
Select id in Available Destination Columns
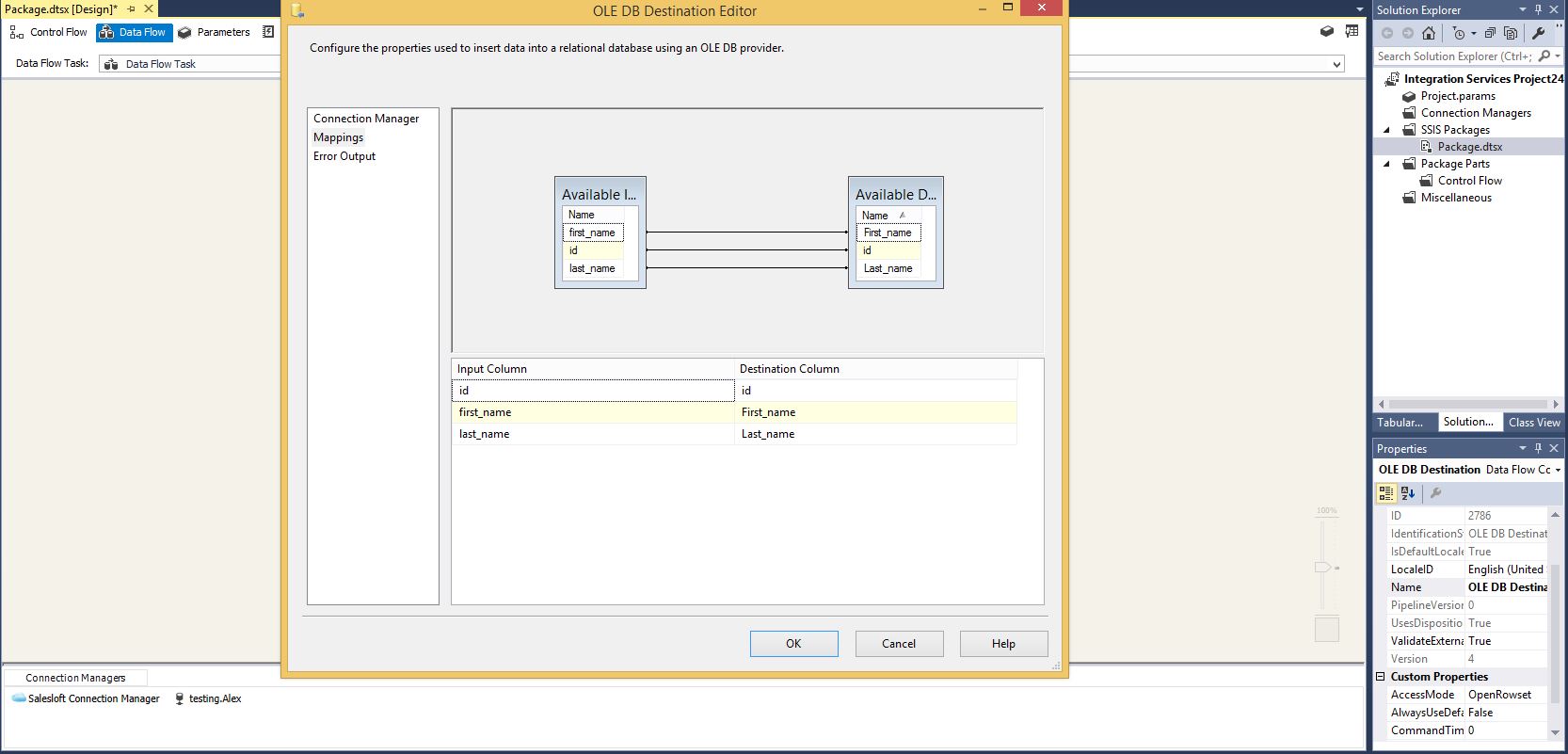(x=888, y=250)
